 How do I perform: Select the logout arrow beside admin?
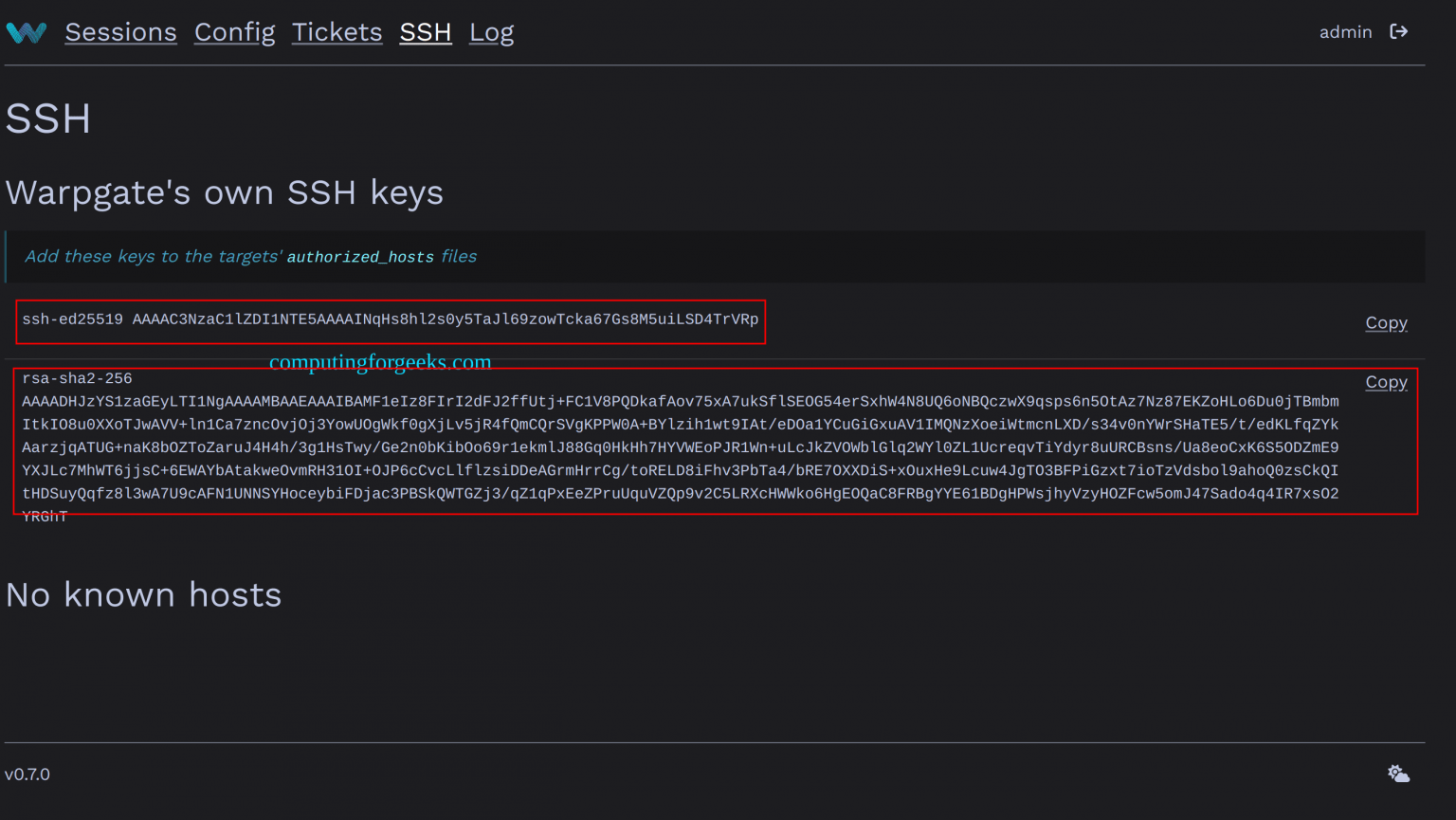(x=1399, y=31)
